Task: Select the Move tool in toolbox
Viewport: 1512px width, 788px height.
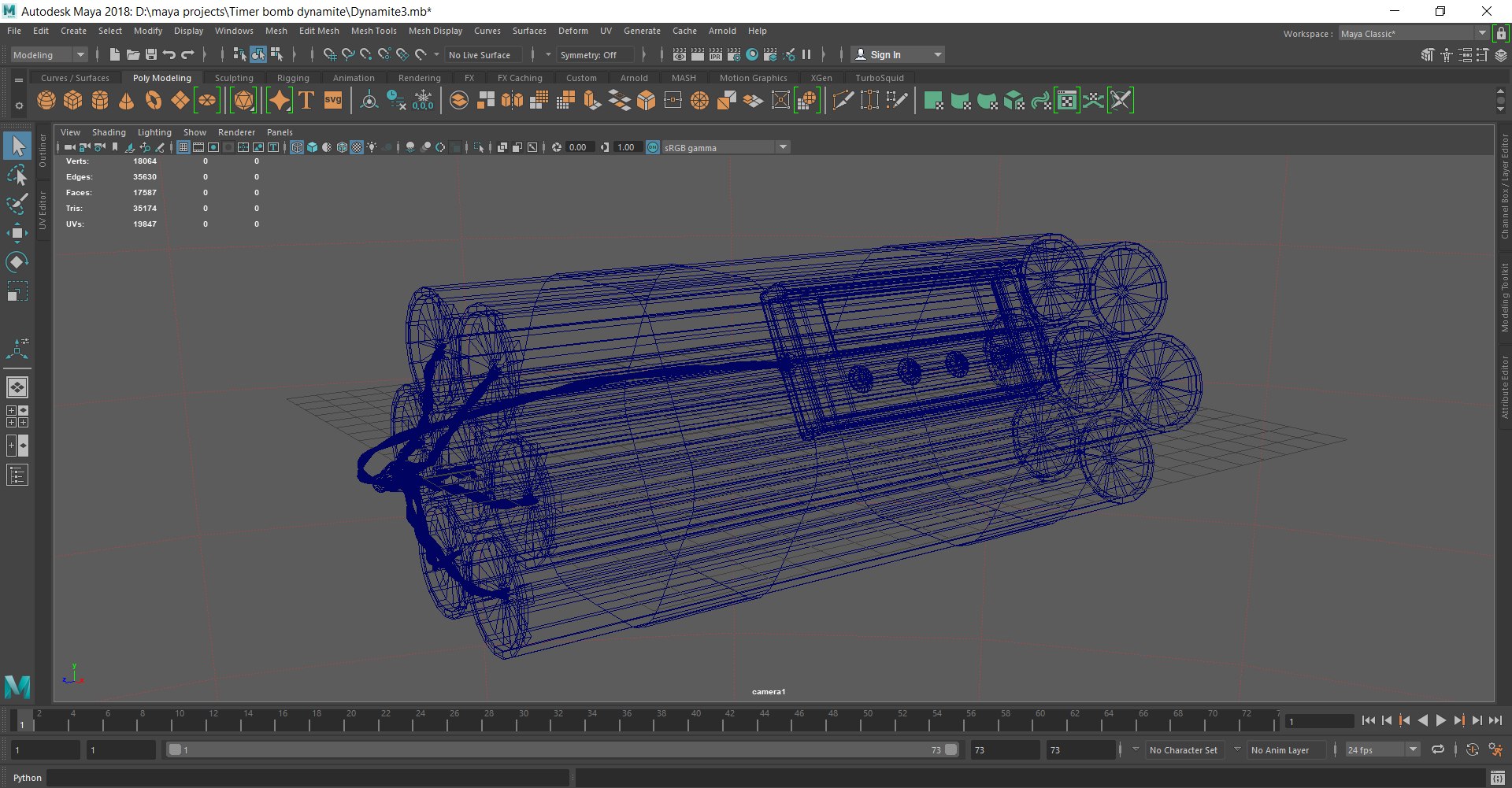Action: (x=17, y=232)
